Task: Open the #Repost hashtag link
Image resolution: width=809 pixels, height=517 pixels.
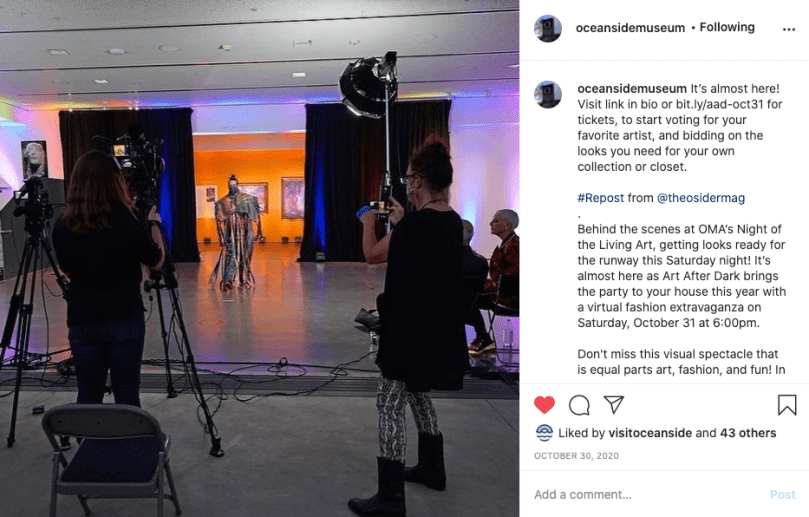Action: click(601, 198)
